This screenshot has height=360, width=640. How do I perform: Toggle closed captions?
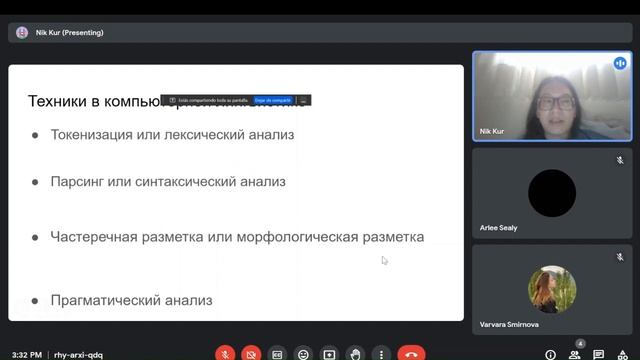click(277, 354)
